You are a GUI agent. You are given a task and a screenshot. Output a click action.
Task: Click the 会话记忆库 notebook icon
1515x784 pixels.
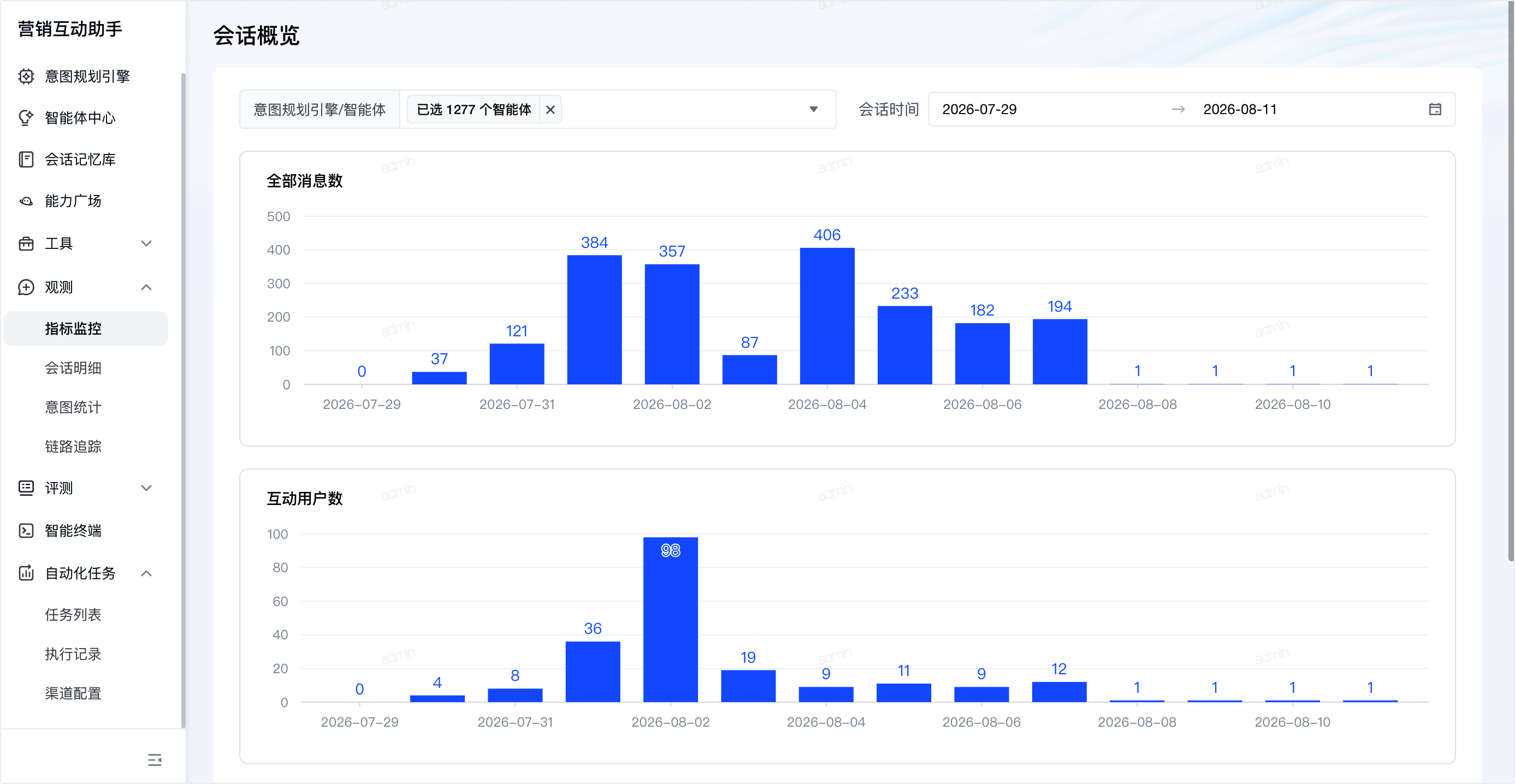(x=26, y=159)
